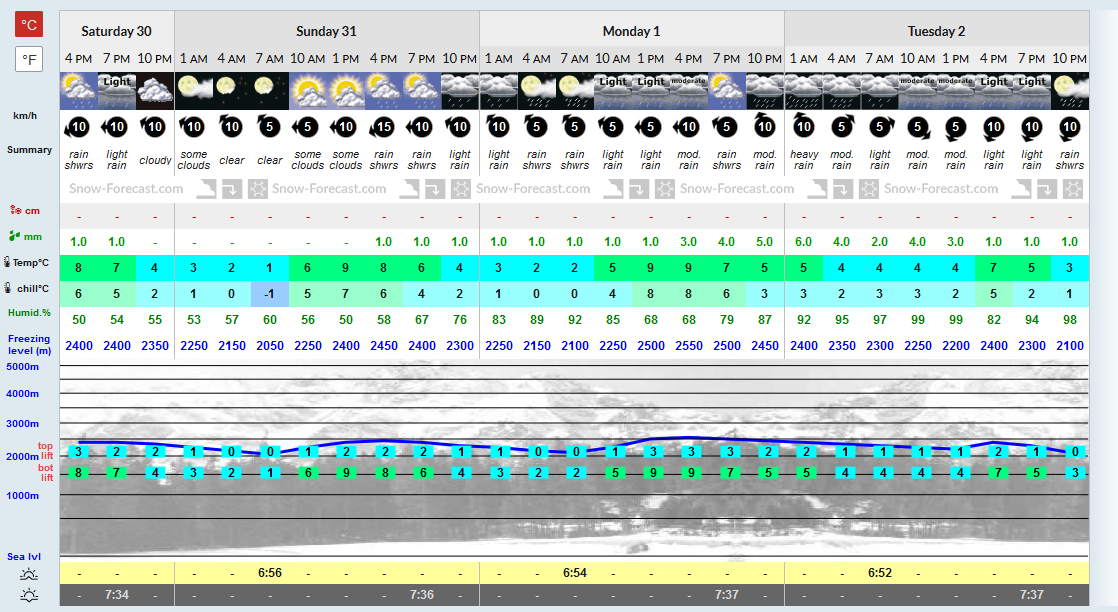
Task: Click the km/h wind unit label
Action: click(25, 116)
